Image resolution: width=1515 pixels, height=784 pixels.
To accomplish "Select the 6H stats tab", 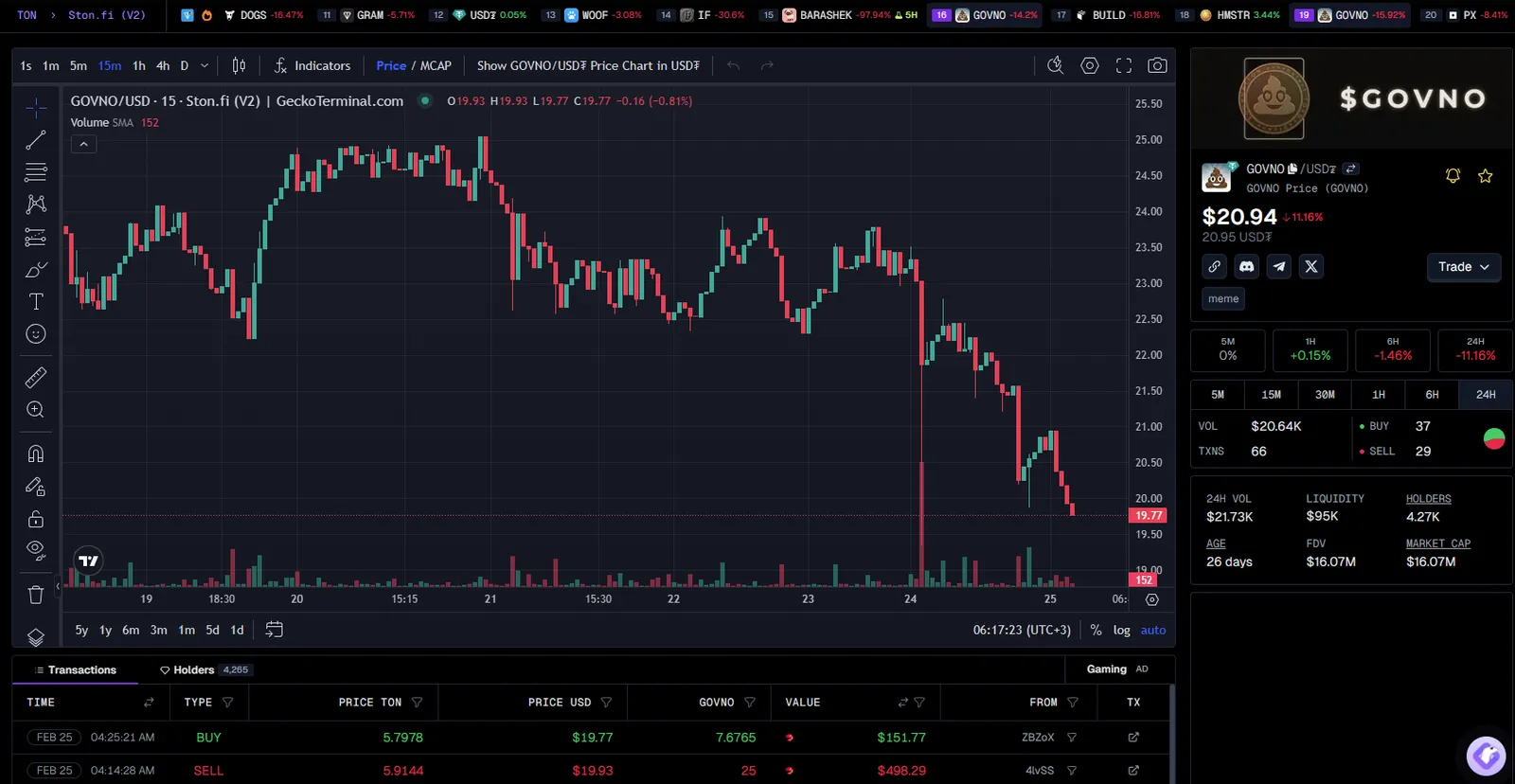I will 1432,395.
